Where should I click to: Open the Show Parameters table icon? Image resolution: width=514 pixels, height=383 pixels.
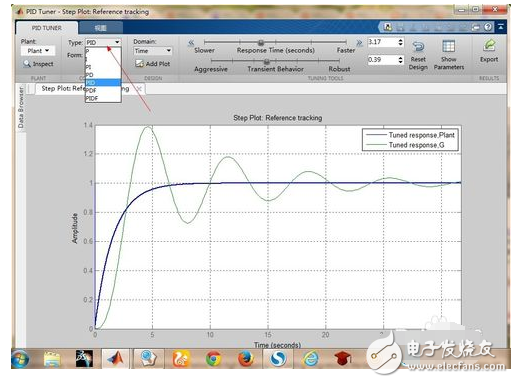point(449,46)
